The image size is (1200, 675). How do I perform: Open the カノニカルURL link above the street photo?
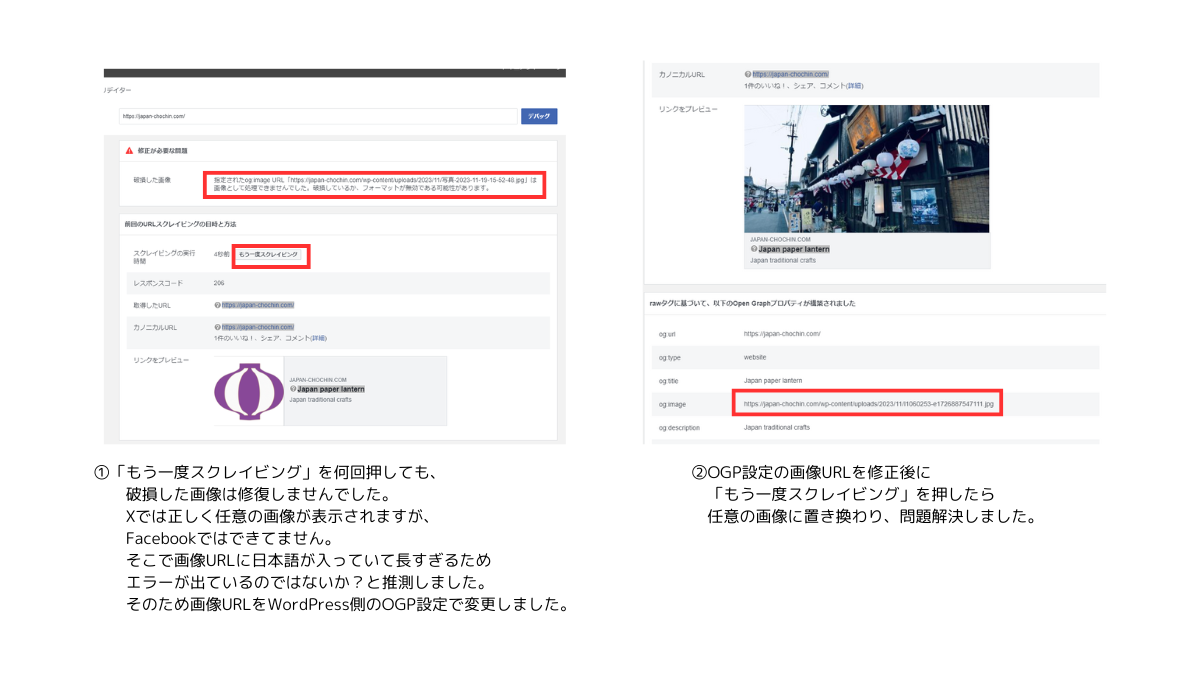(791, 74)
